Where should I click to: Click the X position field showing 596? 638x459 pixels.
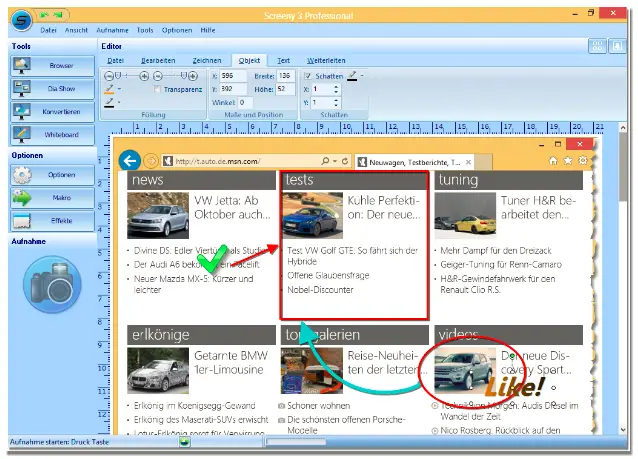(x=233, y=76)
